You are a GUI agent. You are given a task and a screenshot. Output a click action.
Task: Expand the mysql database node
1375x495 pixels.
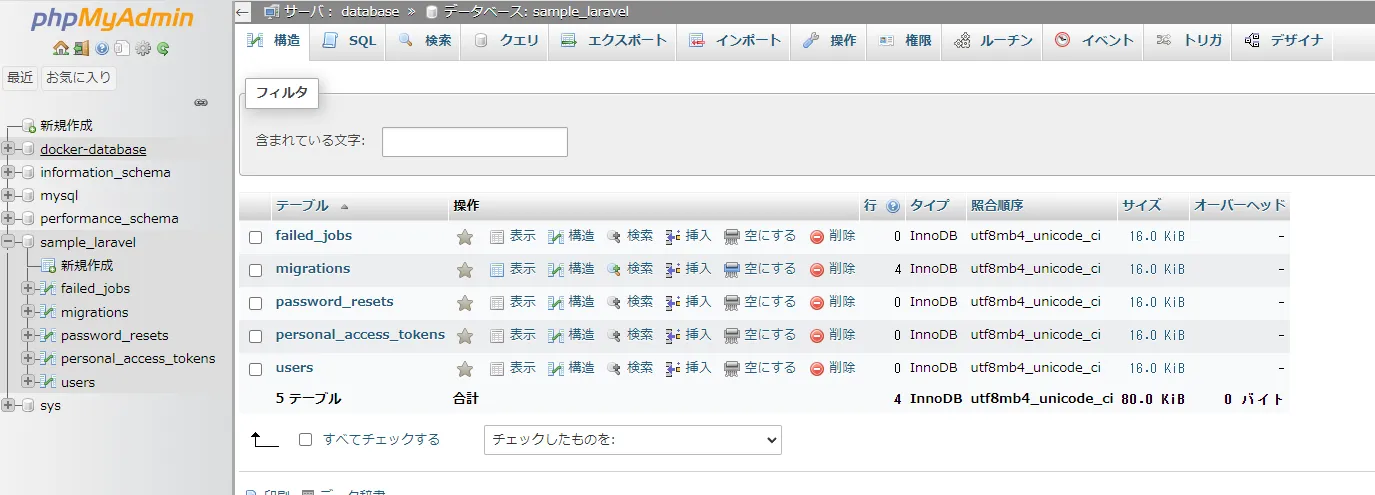9,195
